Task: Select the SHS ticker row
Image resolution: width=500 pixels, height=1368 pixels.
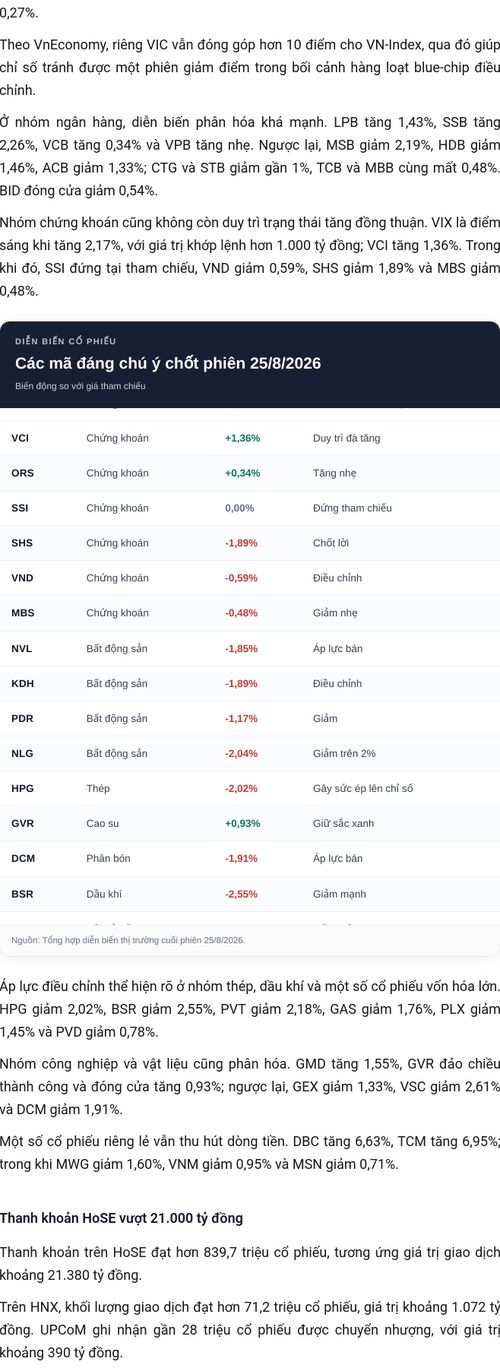Action: (250, 543)
